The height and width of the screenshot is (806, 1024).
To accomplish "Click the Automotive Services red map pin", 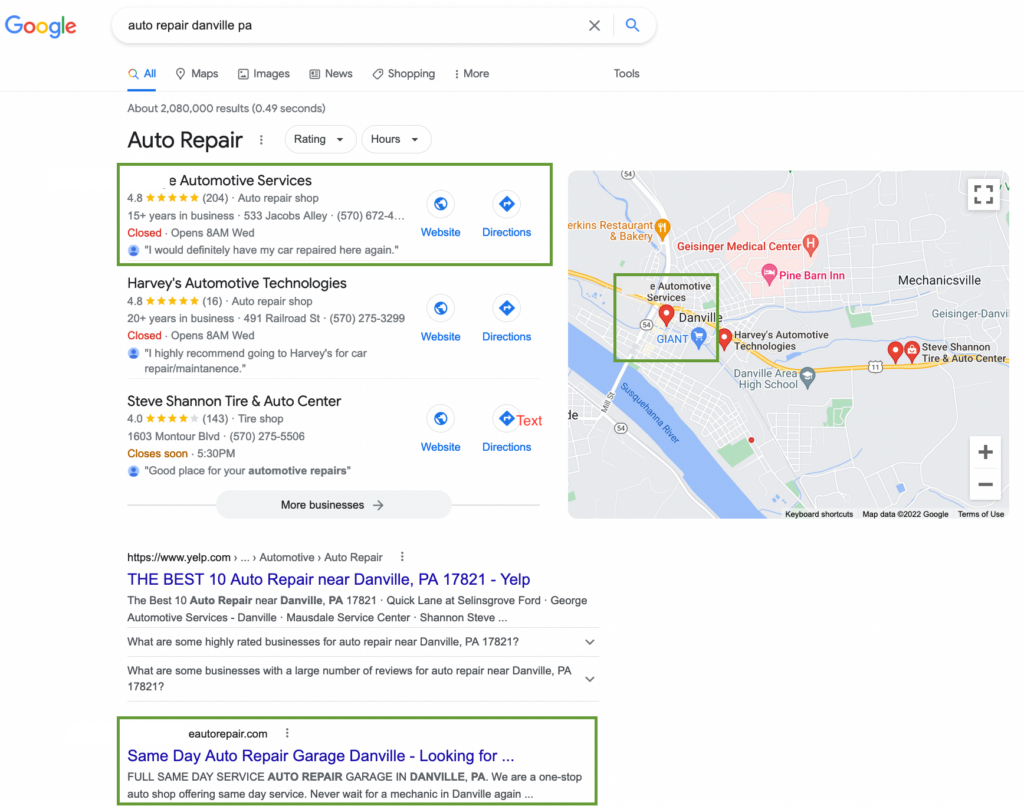I will (x=666, y=315).
